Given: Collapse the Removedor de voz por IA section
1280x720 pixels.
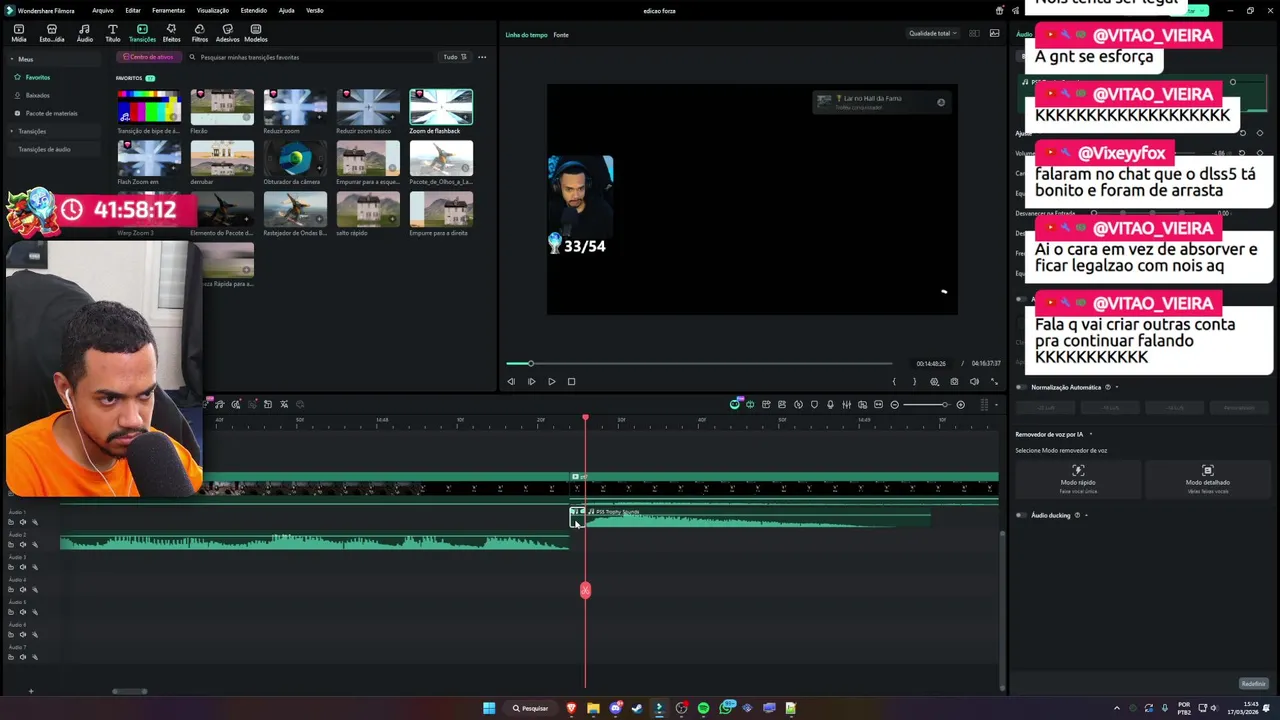Looking at the screenshot, I should tap(1091, 434).
